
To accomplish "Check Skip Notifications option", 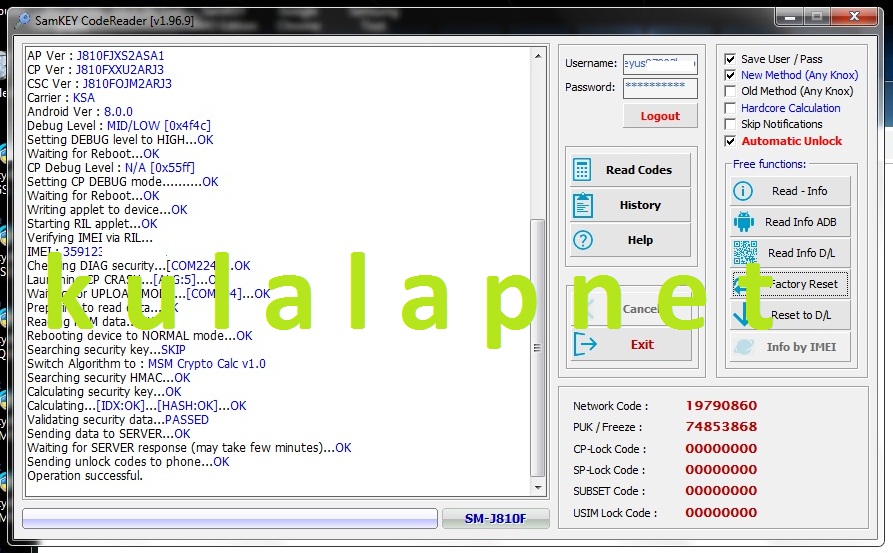I will click(730, 124).
